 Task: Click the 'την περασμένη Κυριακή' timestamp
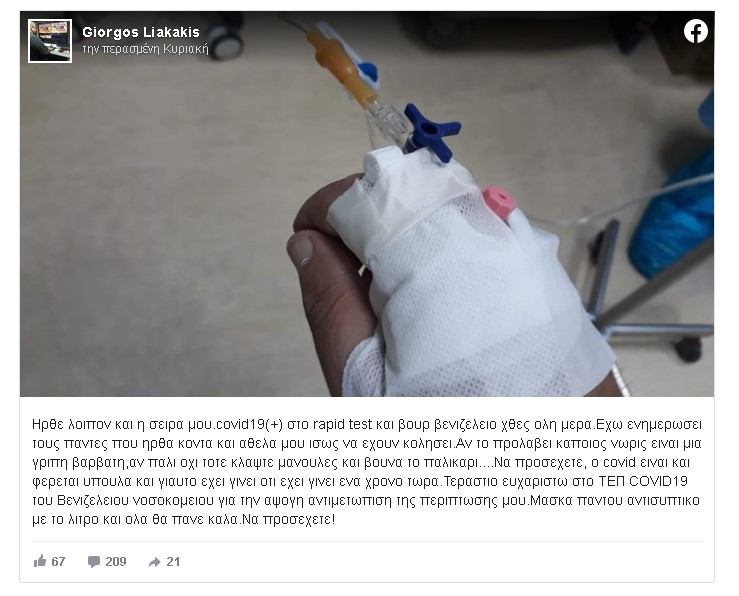click(145, 49)
